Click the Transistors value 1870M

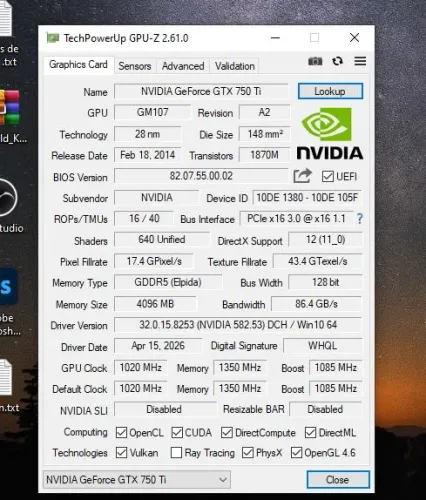[264, 155]
